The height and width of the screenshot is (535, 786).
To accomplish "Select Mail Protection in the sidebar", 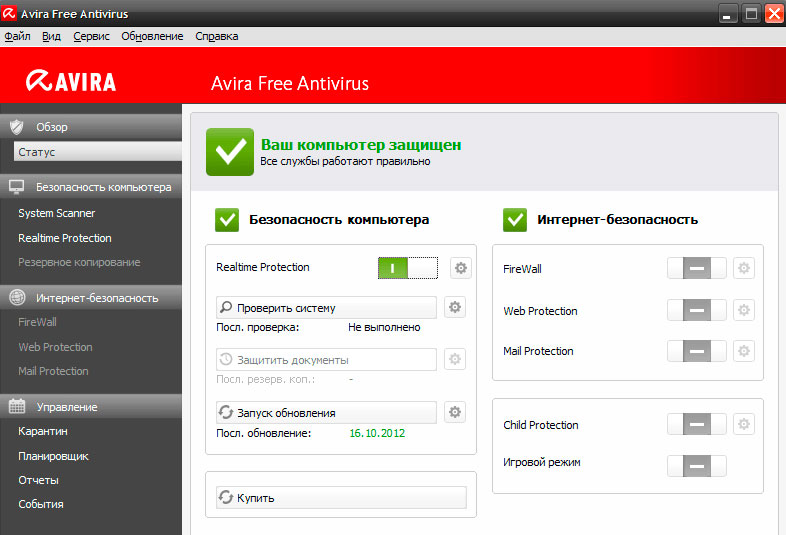I will click(x=53, y=371).
